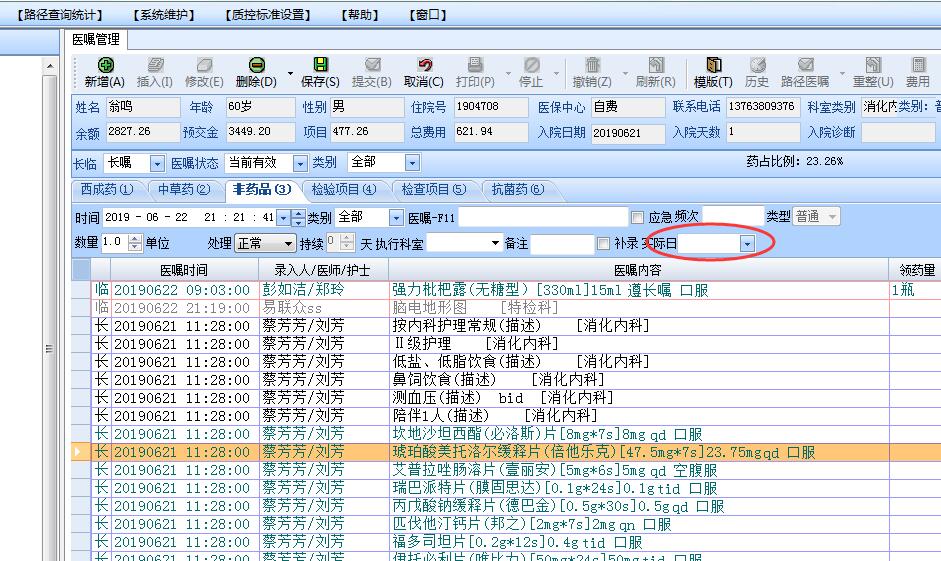Click the 刷新(R) refresh icon
The image size is (941, 561).
[656, 65]
